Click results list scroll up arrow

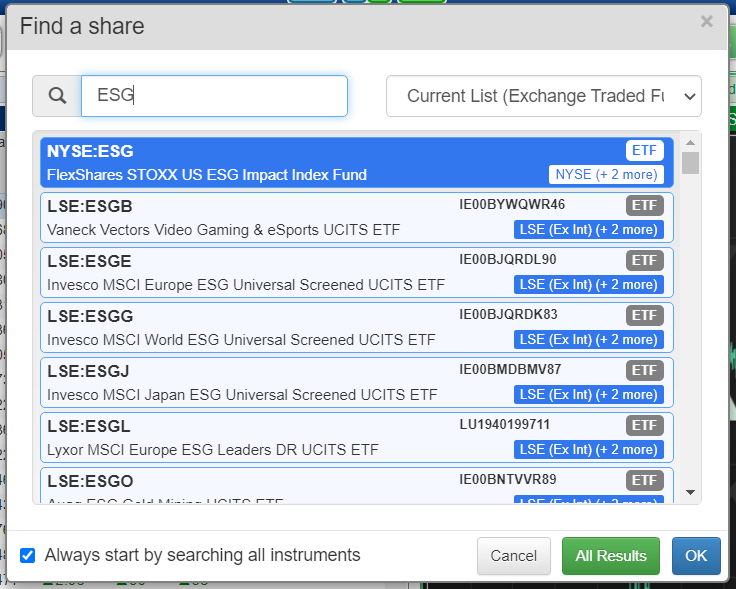click(690, 142)
